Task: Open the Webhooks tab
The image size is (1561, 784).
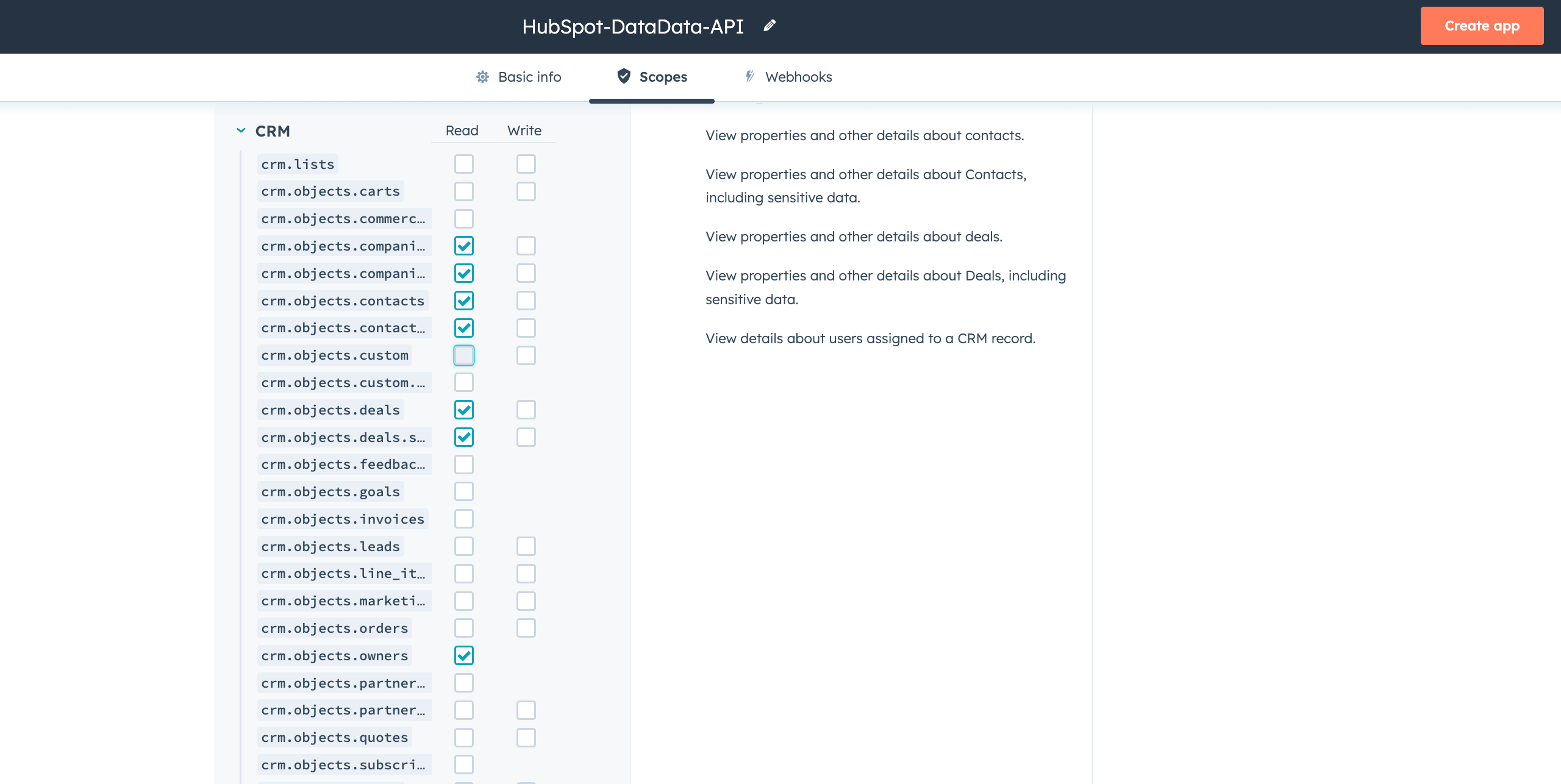Action: (799, 77)
